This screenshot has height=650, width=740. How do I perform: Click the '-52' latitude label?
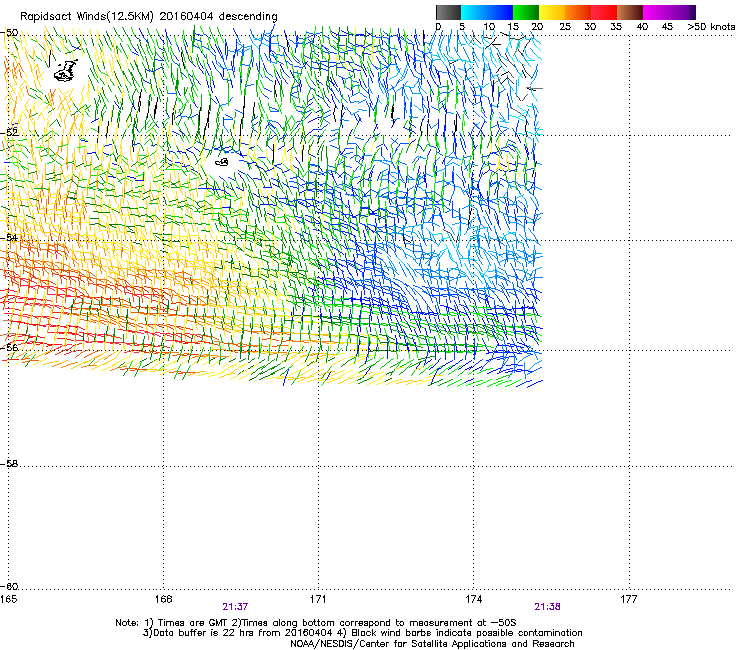click(9, 133)
